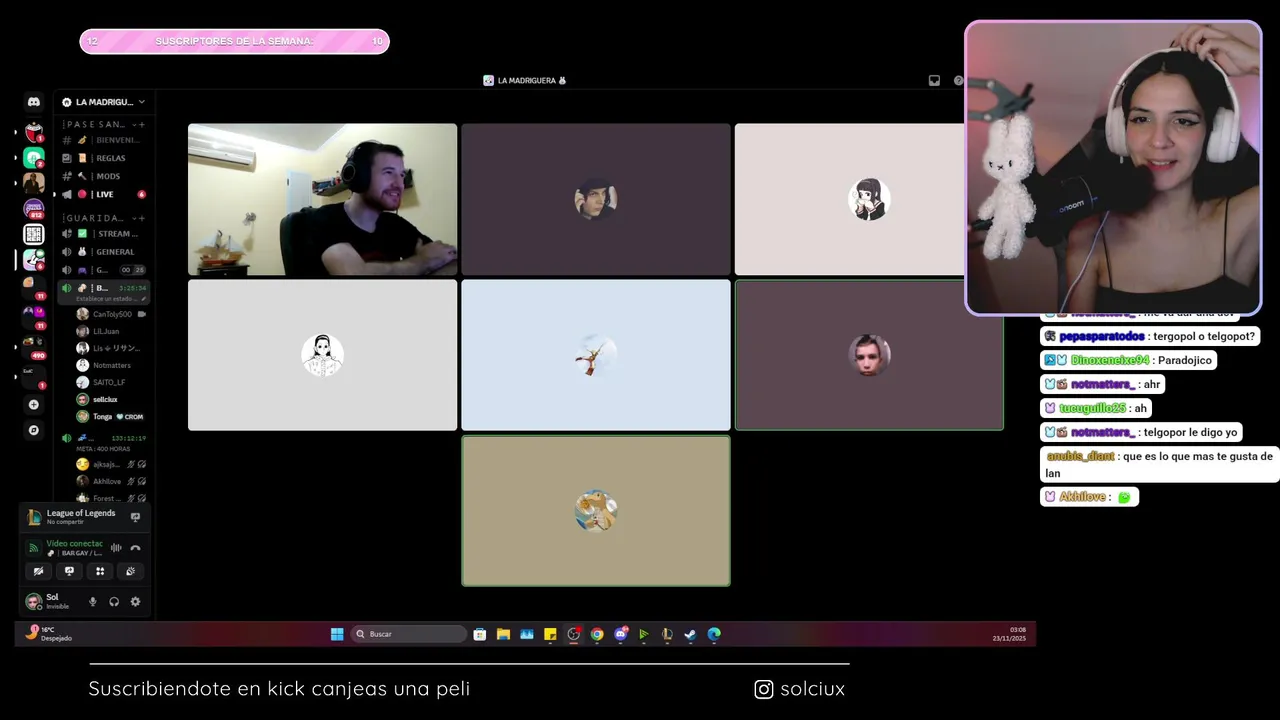Mute the microphone in user panel
Screen dimensions: 1280x720
(x=93, y=601)
